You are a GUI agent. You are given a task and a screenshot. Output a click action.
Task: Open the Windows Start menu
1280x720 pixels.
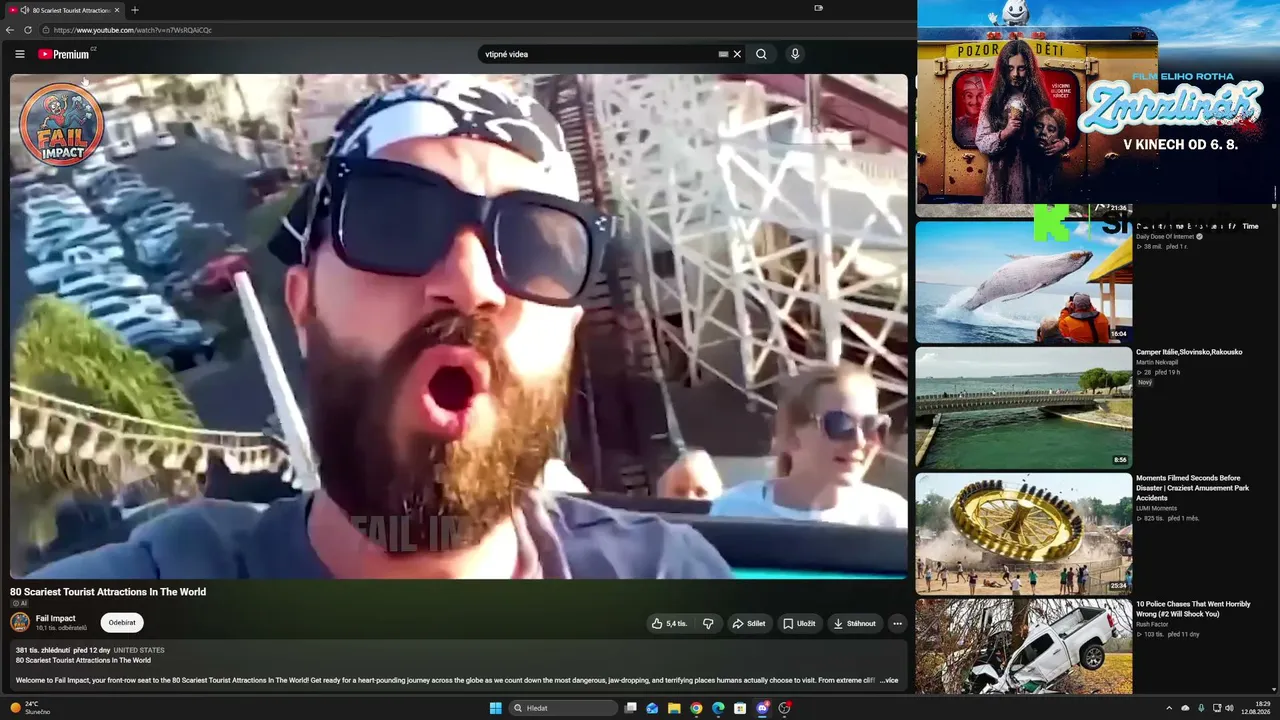pyautogui.click(x=495, y=708)
